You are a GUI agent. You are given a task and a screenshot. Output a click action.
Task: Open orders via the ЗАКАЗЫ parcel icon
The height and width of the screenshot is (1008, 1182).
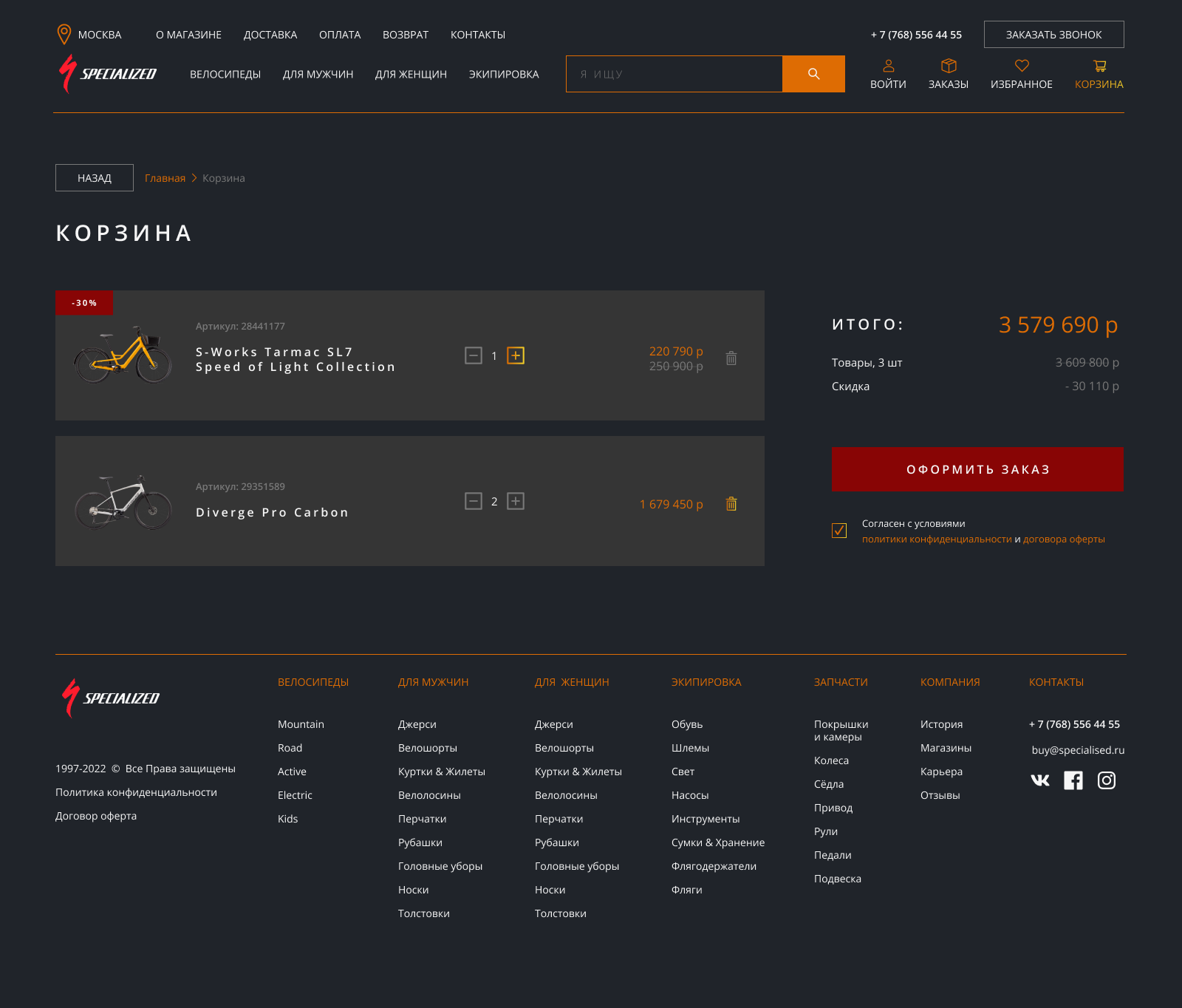948,65
